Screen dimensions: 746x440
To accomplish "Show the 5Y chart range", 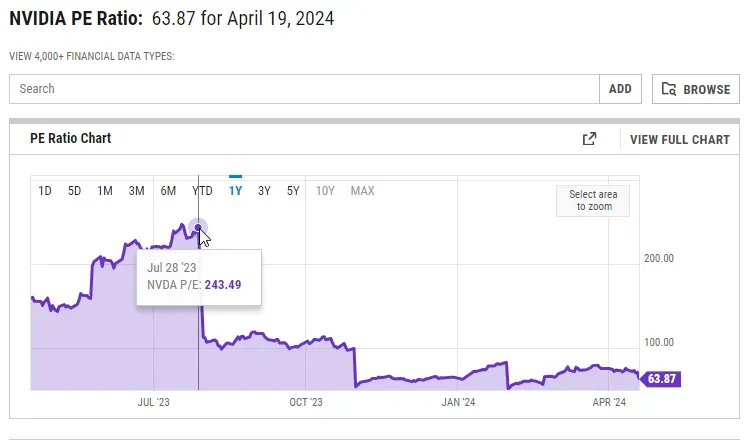I will (x=293, y=191).
